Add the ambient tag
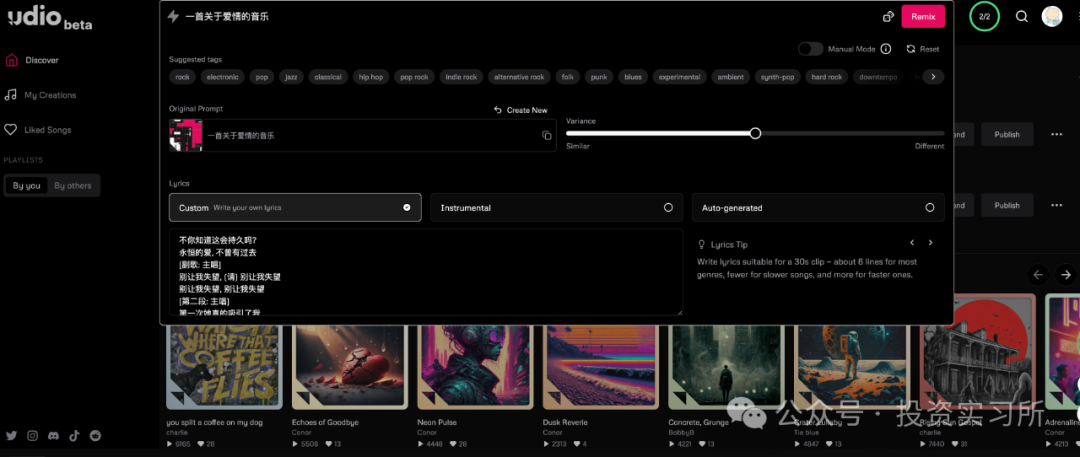Viewport: 1080px width, 457px height. [x=730, y=77]
